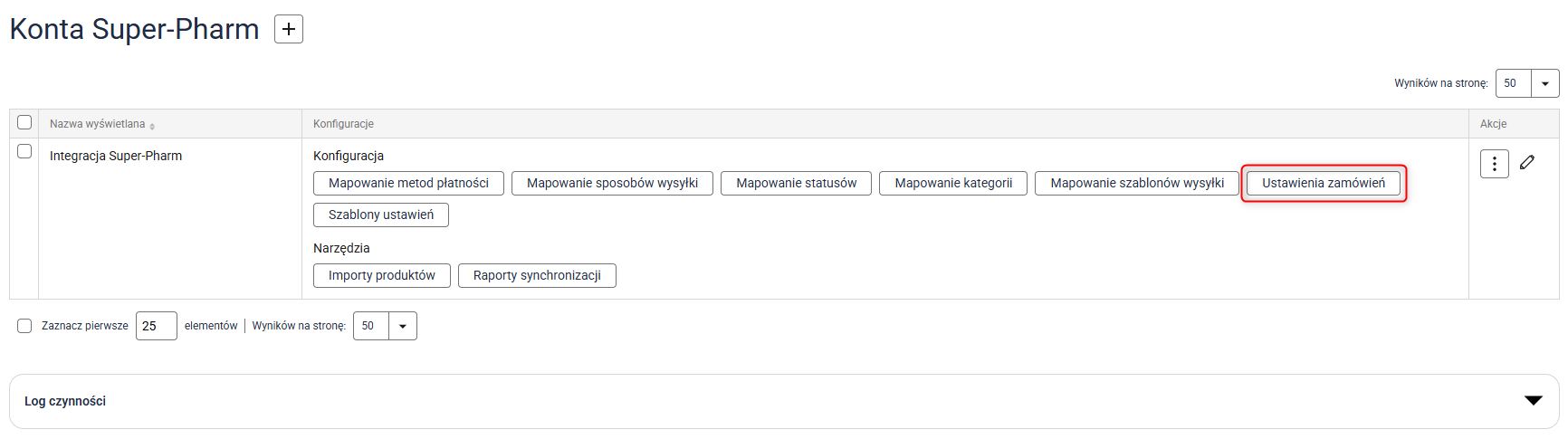1568x439 pixels.
Task: Open Mapowanie kategorii configuration
Action: coord(953,184)
